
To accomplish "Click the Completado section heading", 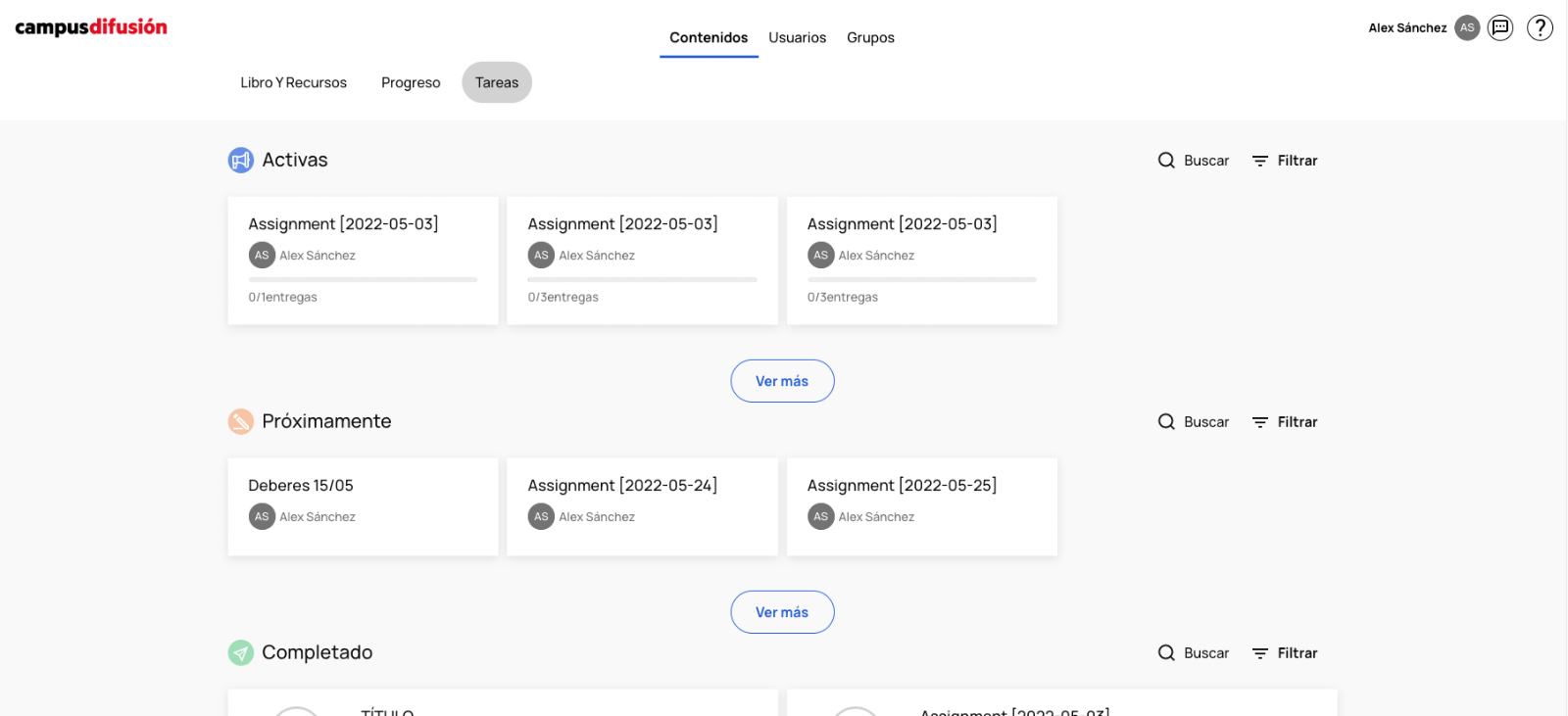I will [x=318, y=653].
